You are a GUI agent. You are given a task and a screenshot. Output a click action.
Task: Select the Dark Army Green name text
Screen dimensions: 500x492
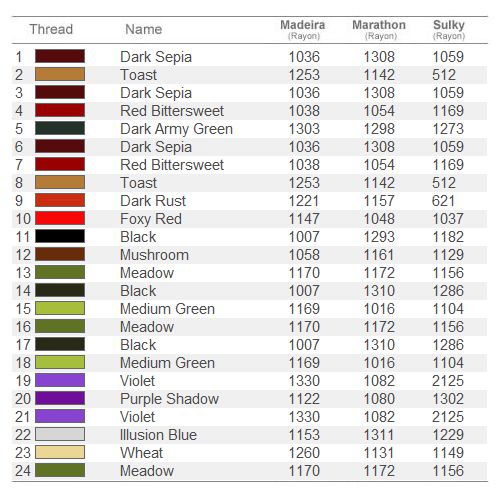176,129
